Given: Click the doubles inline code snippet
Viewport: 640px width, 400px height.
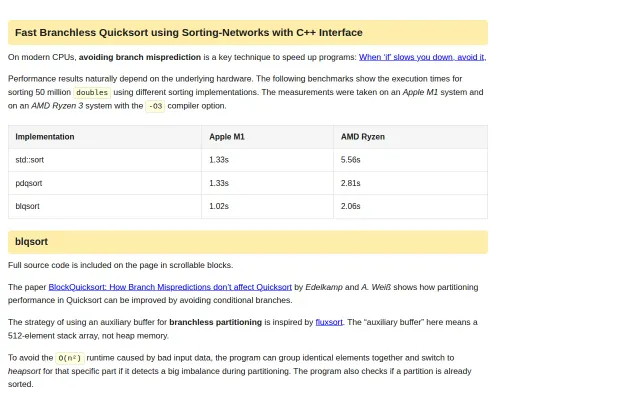Looking at the screenshot, I should pos(92,92).
